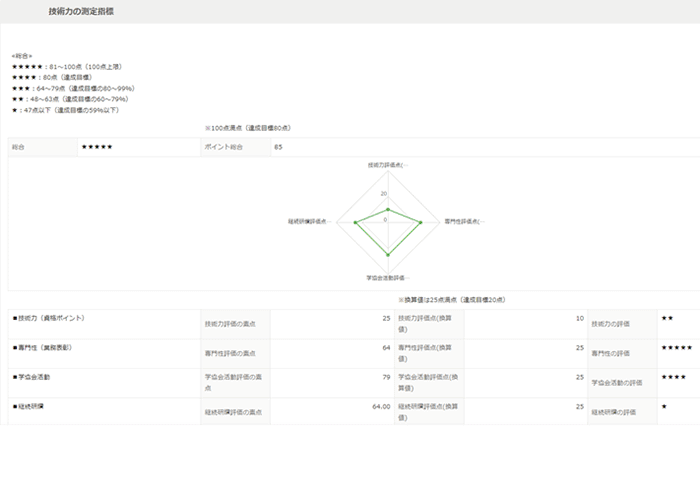Click the 技術力評価の素点 value 25

pos(385,318)
